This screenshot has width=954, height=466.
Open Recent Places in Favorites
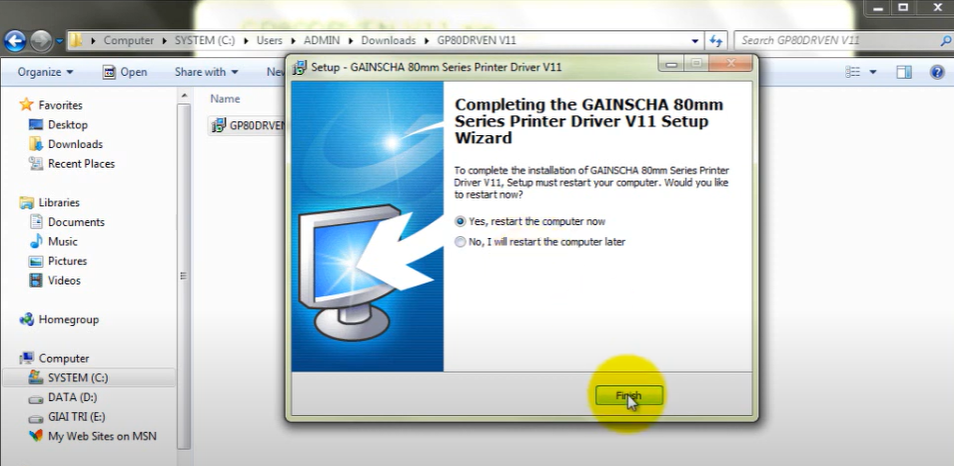pyautogui.click(x=72, y=164)
